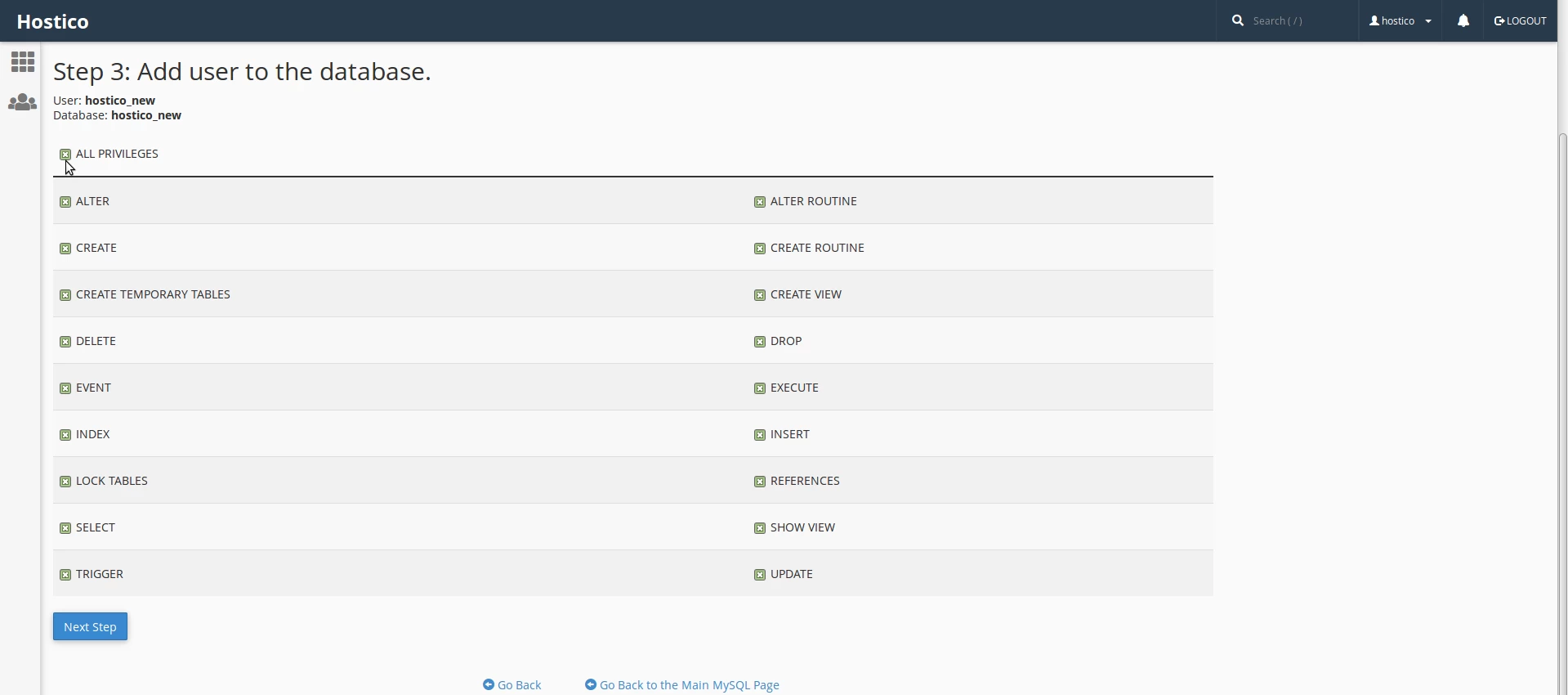Uncheck the ALTER privilege
This screenshot has width=1568, height=695.
click(65, 202)
